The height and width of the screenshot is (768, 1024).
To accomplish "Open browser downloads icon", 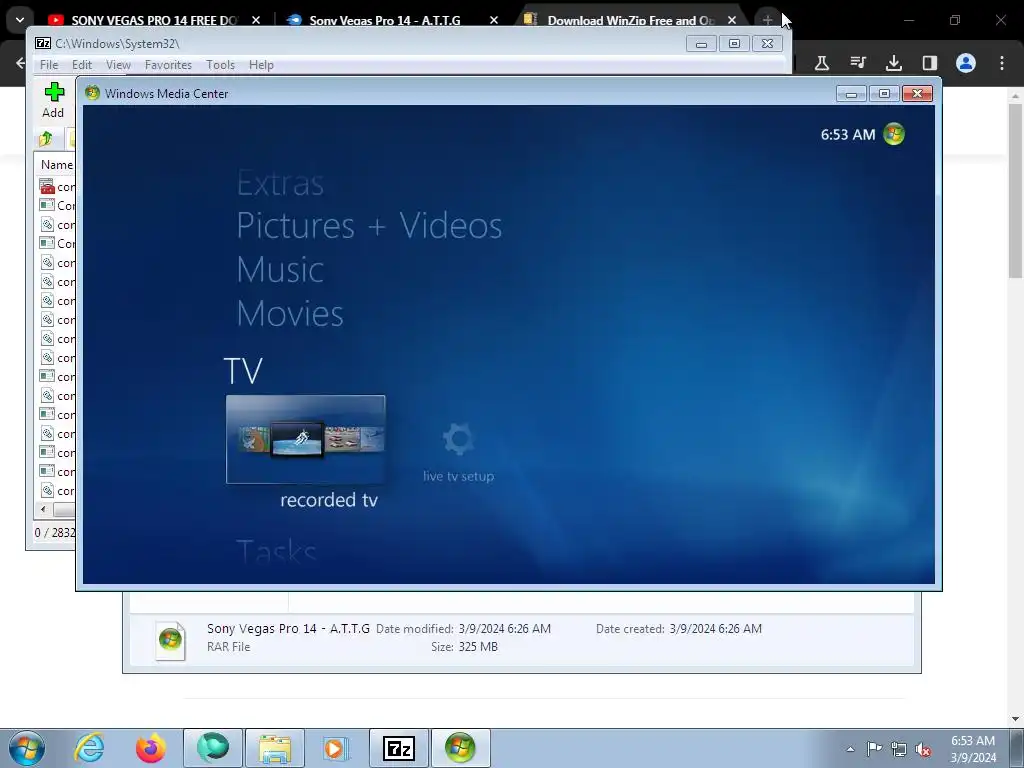I will click(893, 63).
